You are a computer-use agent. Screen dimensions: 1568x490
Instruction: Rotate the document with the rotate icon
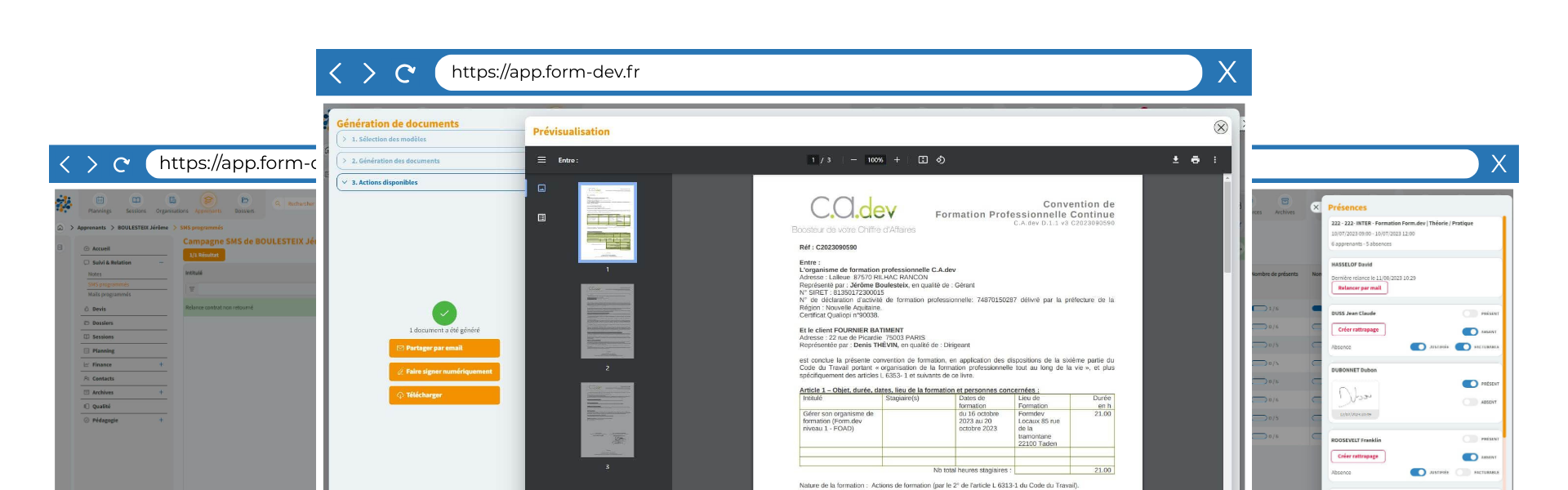point(941,160)
